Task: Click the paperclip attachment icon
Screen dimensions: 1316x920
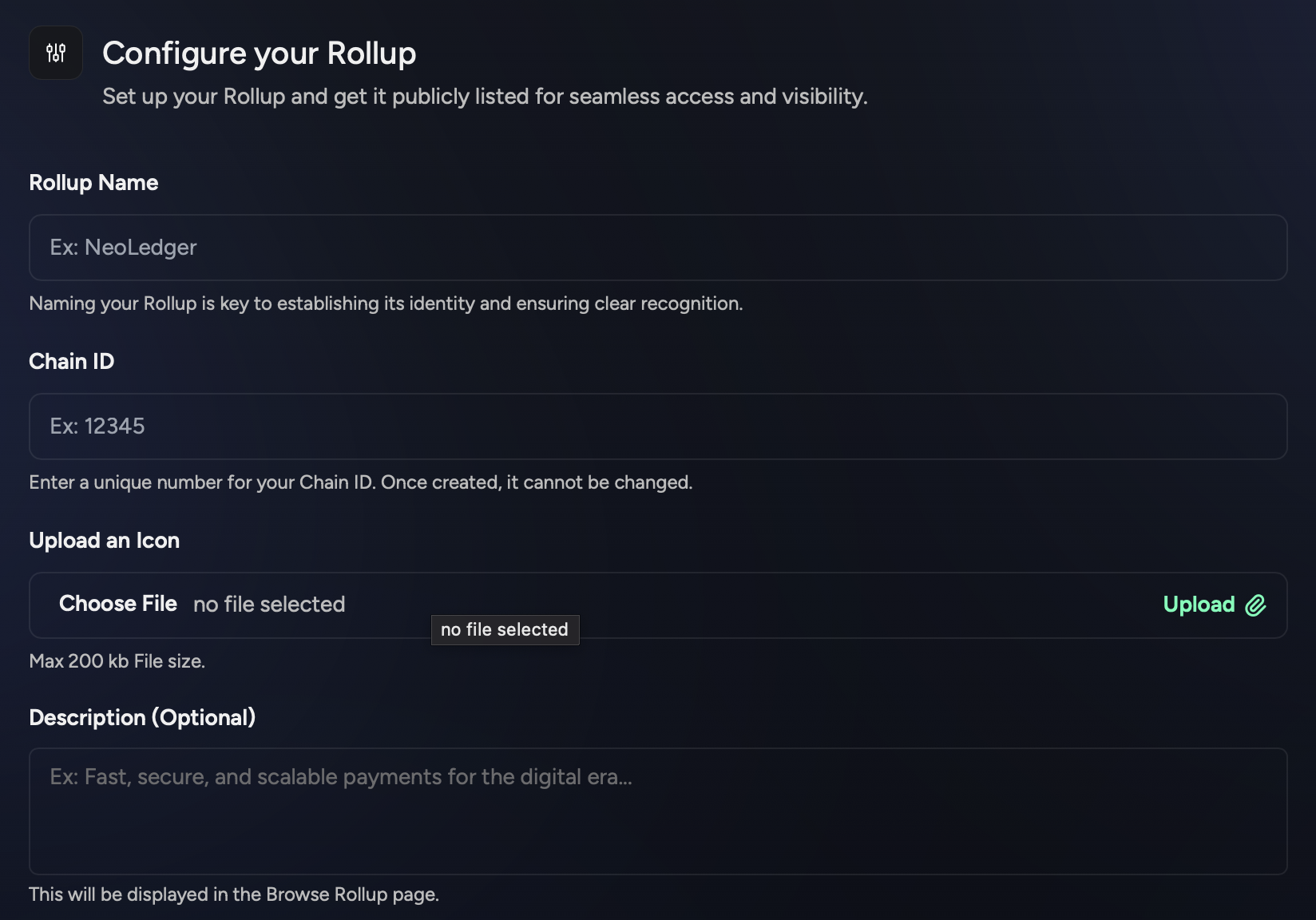Action: [x=1255, y=605]
